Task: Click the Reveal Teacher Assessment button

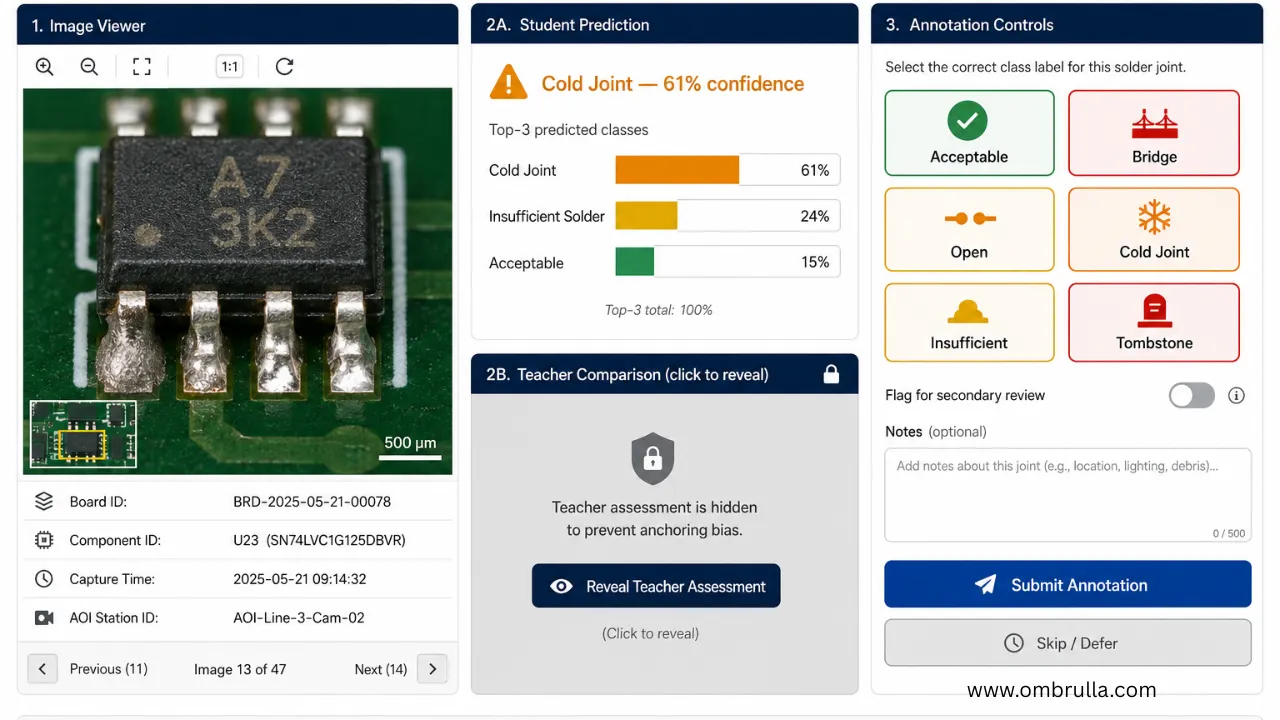Action: (656, 586)
